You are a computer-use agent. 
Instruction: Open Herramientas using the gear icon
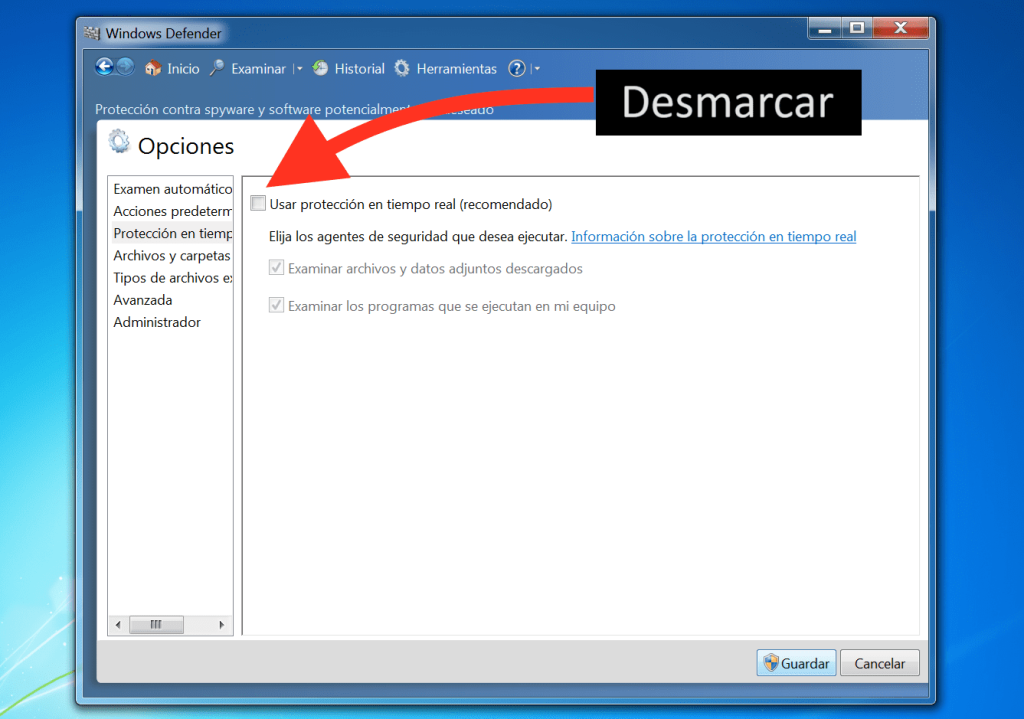pyautogui.click(x=403, y=68)
